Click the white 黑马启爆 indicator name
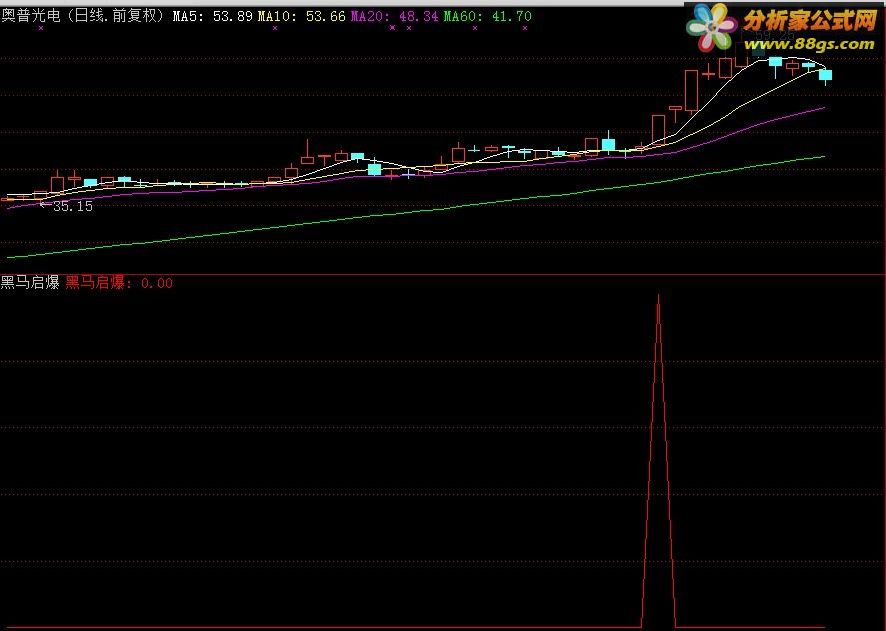Viewport: 886px width, 631px height. point(30,282)
